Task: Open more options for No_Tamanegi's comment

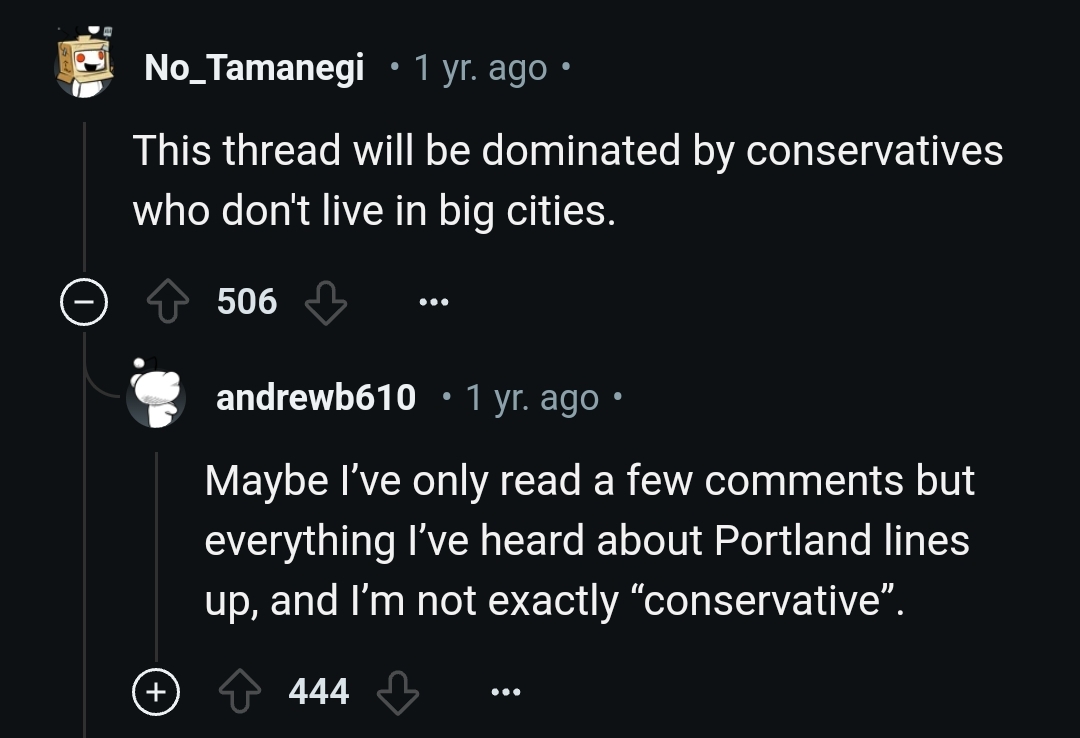Action: coord(434,302)
